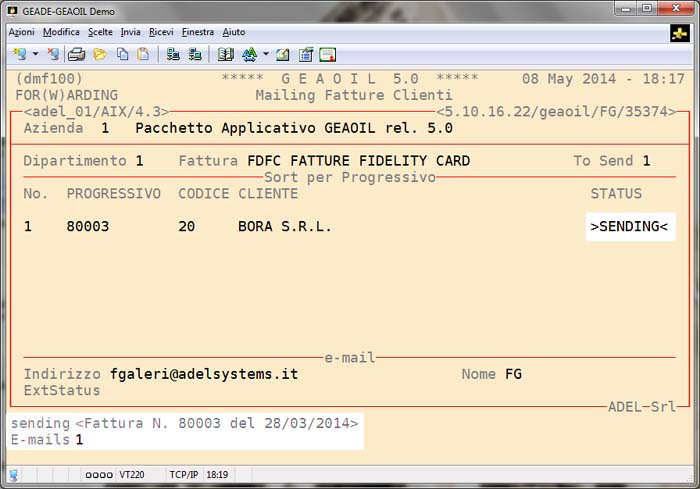Click the paste clipboard icon

point(143,54)
